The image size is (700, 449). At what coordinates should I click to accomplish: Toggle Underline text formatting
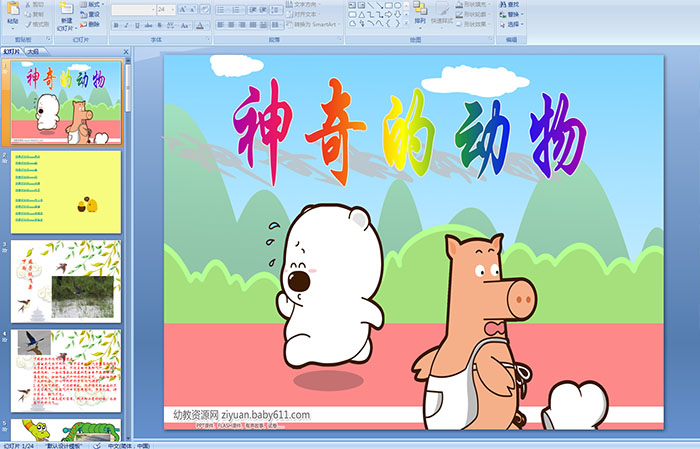point(137,24)
